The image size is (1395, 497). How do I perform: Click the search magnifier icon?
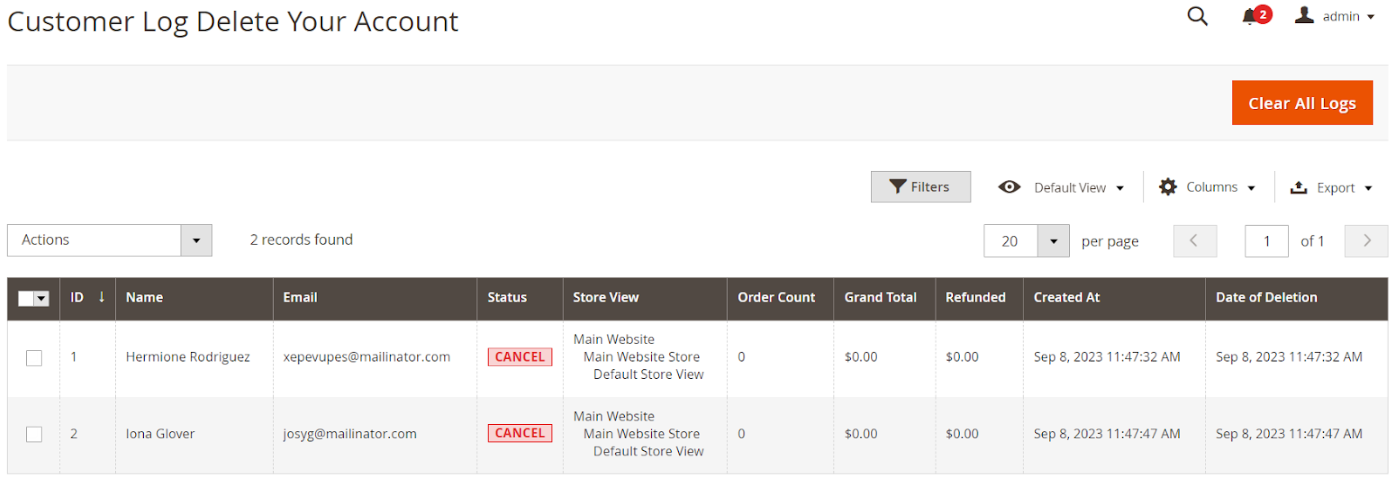(x=1197, y=16)
